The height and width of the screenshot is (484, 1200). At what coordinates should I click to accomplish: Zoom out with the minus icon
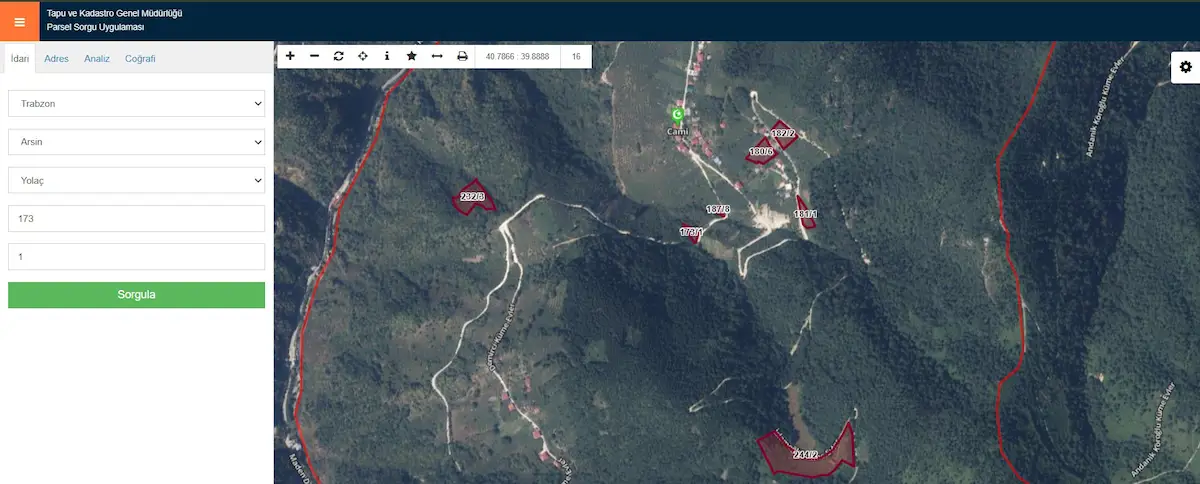314,56
